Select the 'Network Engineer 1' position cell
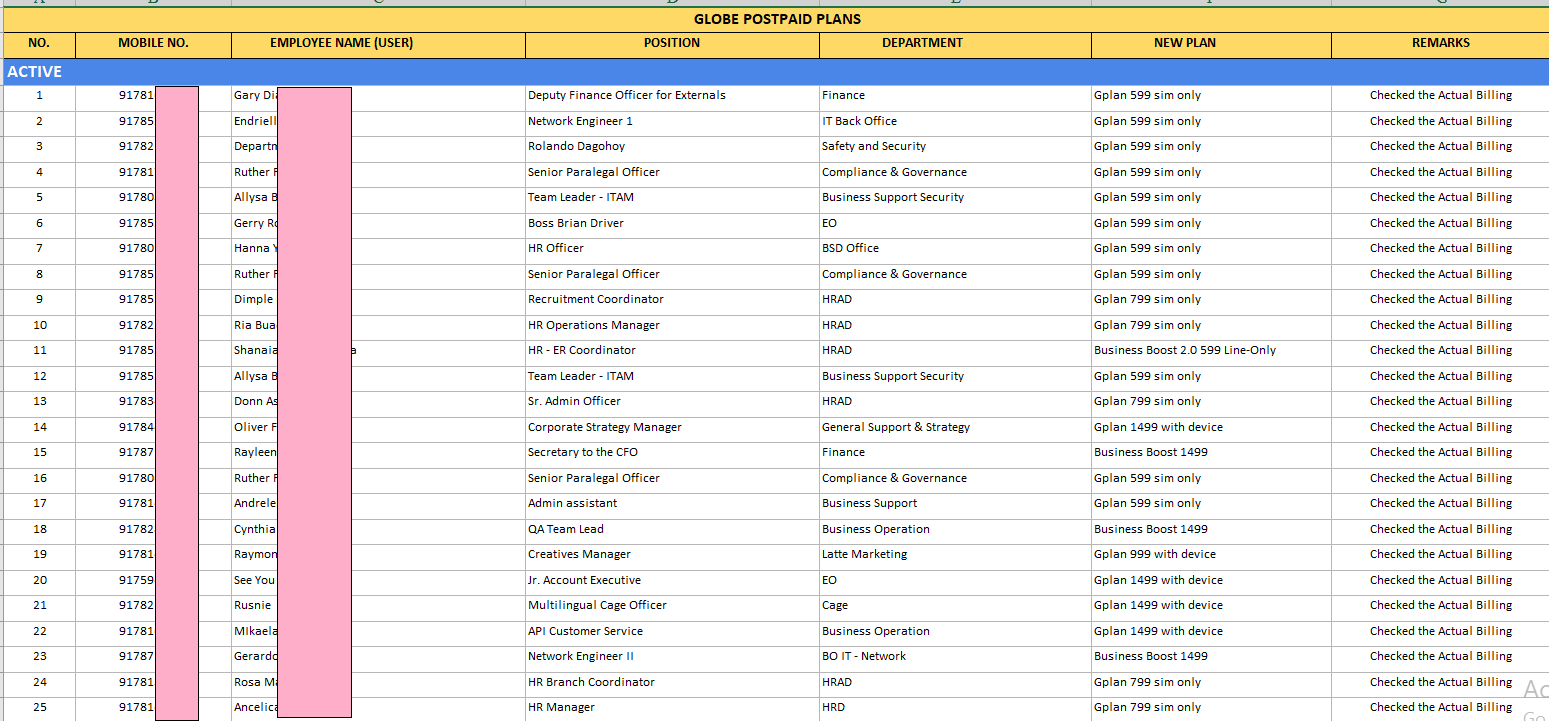1549x721 pixels. point(672,122)
